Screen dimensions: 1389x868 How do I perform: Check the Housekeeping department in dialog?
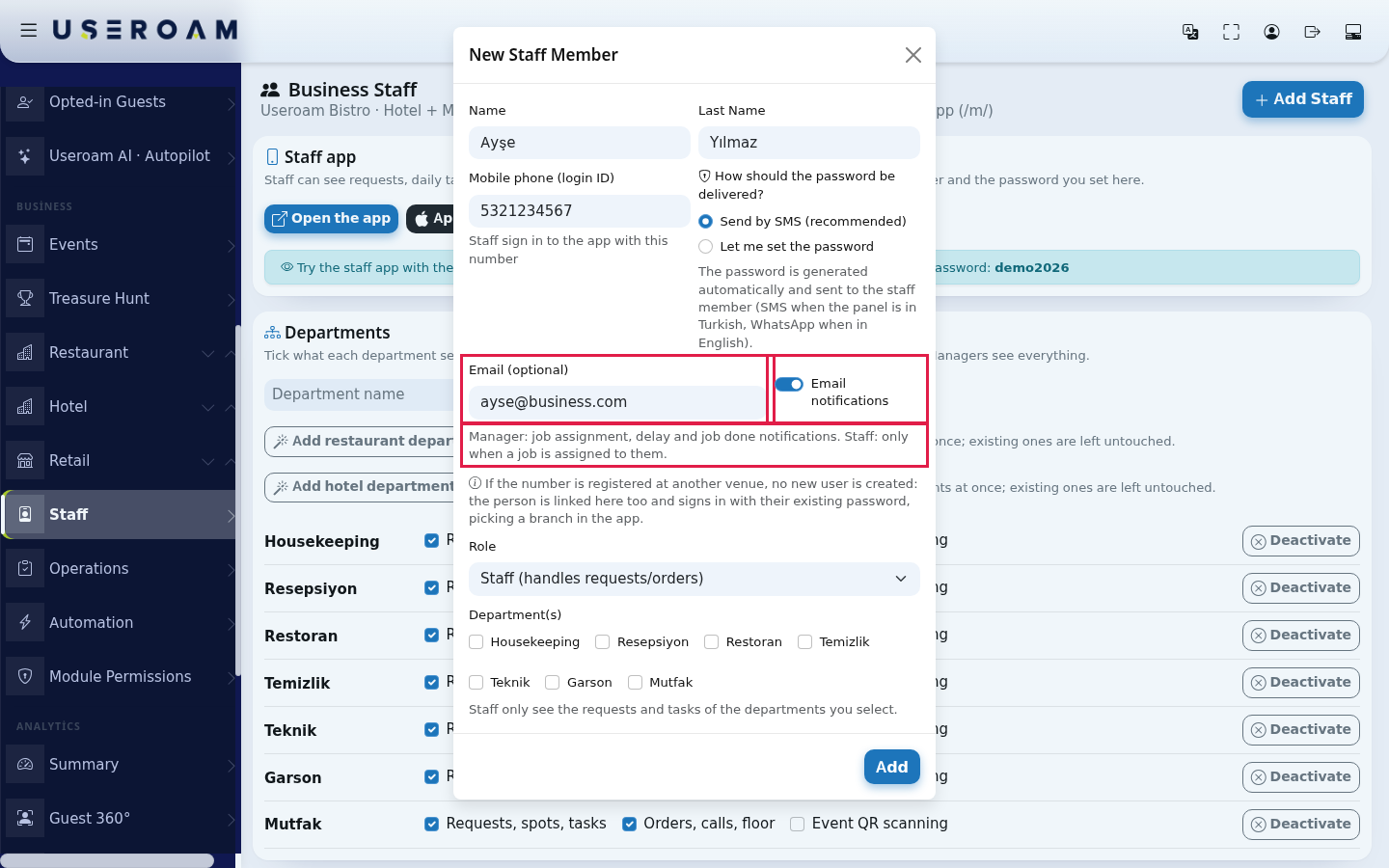click(x=477, y=641)
